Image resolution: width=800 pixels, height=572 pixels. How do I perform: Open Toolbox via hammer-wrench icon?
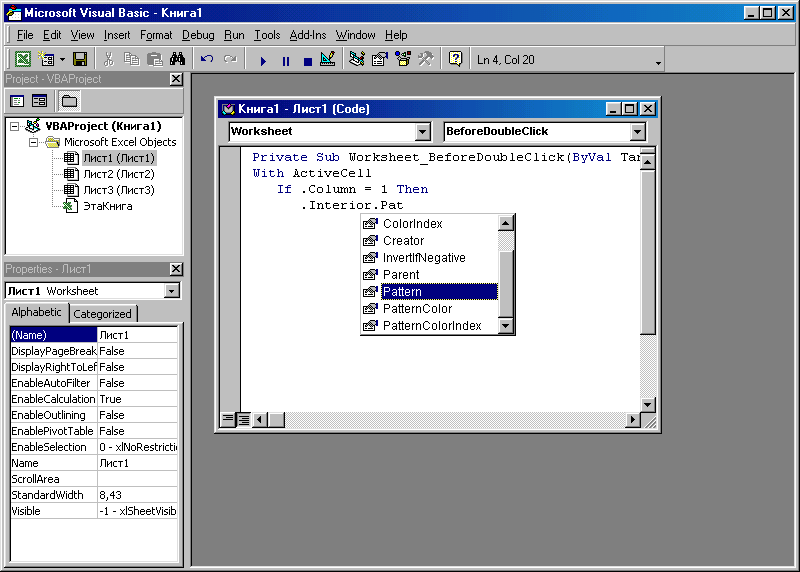[426, 59]
